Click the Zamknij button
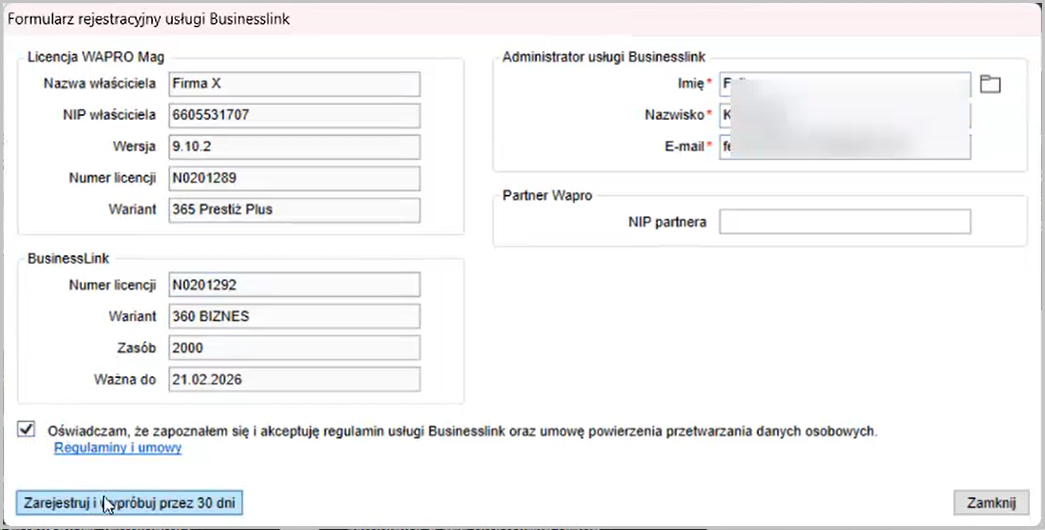 pyautogui.click(x=991, y=502)
